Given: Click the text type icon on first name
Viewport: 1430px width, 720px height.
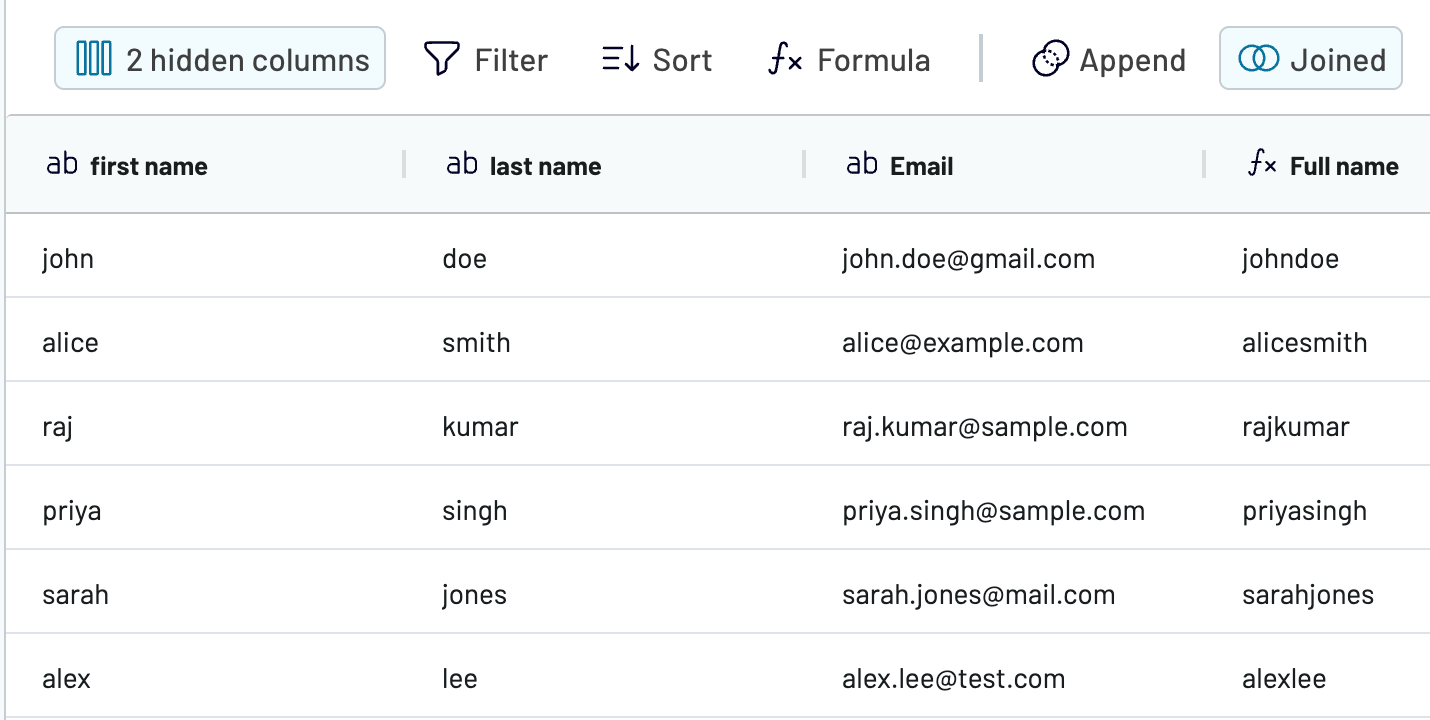Looking at the screenshot, I should 61,165.
